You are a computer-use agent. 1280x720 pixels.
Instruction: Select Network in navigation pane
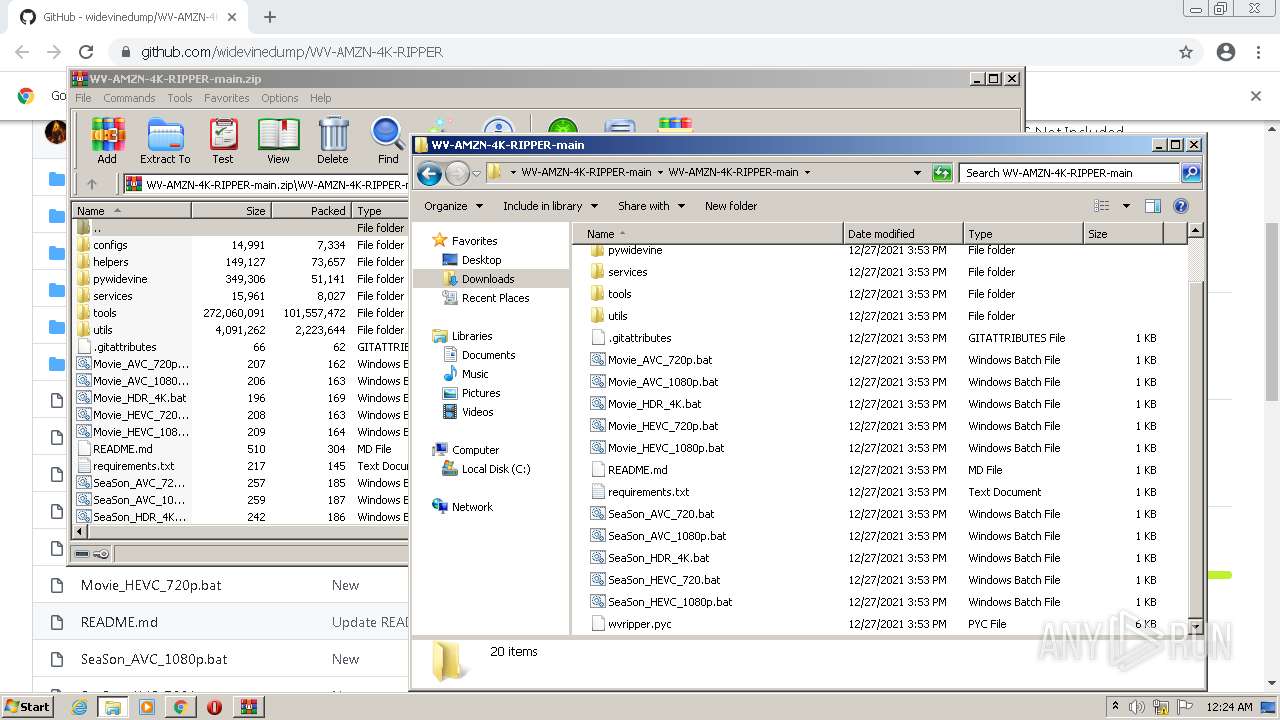coord(472,507)
